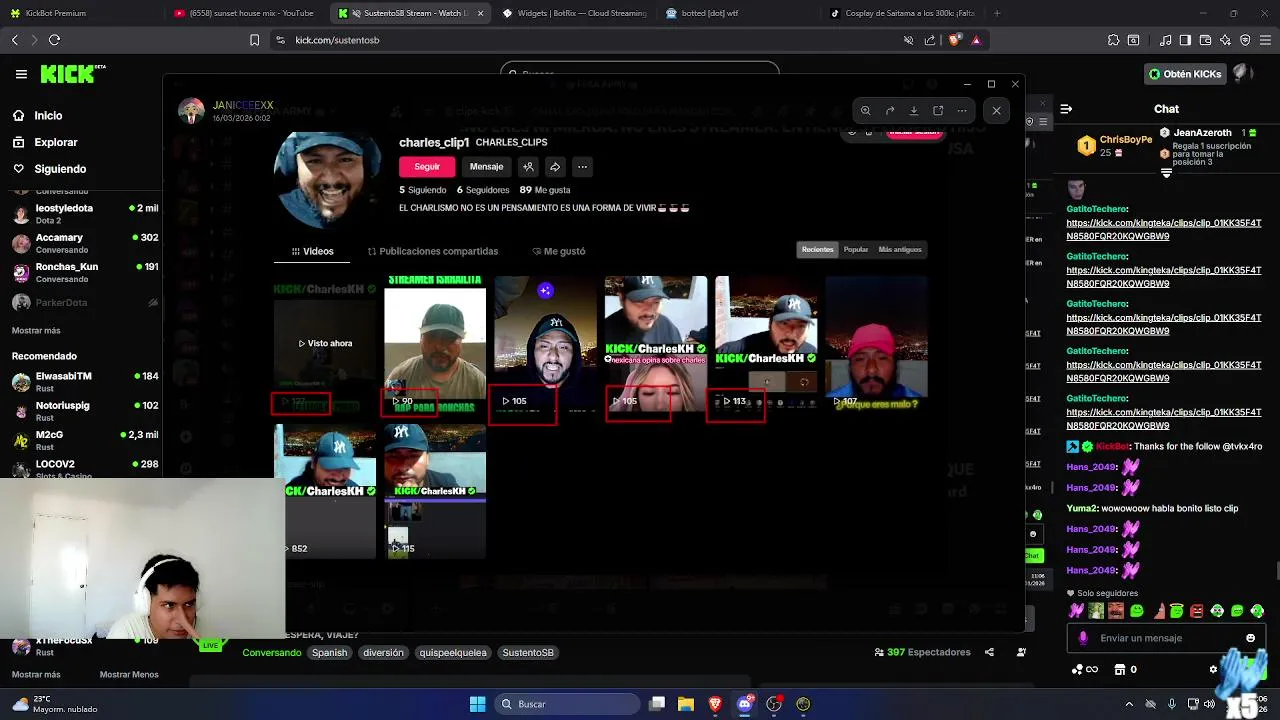The width and height of the screenshot is (1280, 720).
Task: Click the KICK beta logo
Action: (72, 74)
